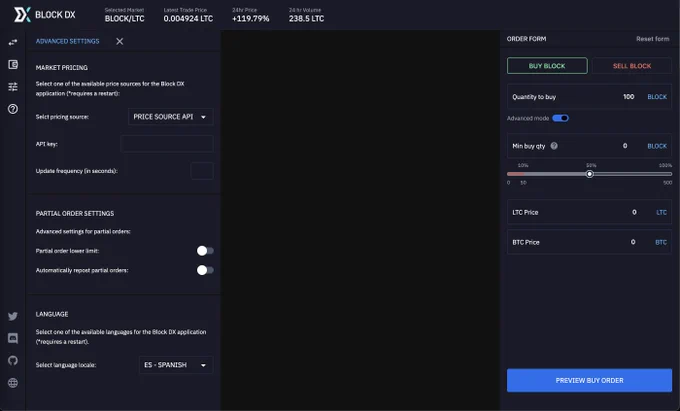Viewport: 680px width, 411px height.
Task: Click into the API key field
Action: [x=167, y=144]
